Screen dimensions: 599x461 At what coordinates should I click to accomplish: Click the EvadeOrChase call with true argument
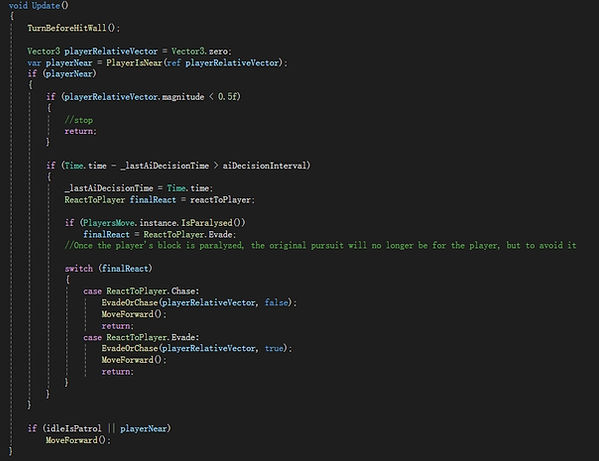196,348
